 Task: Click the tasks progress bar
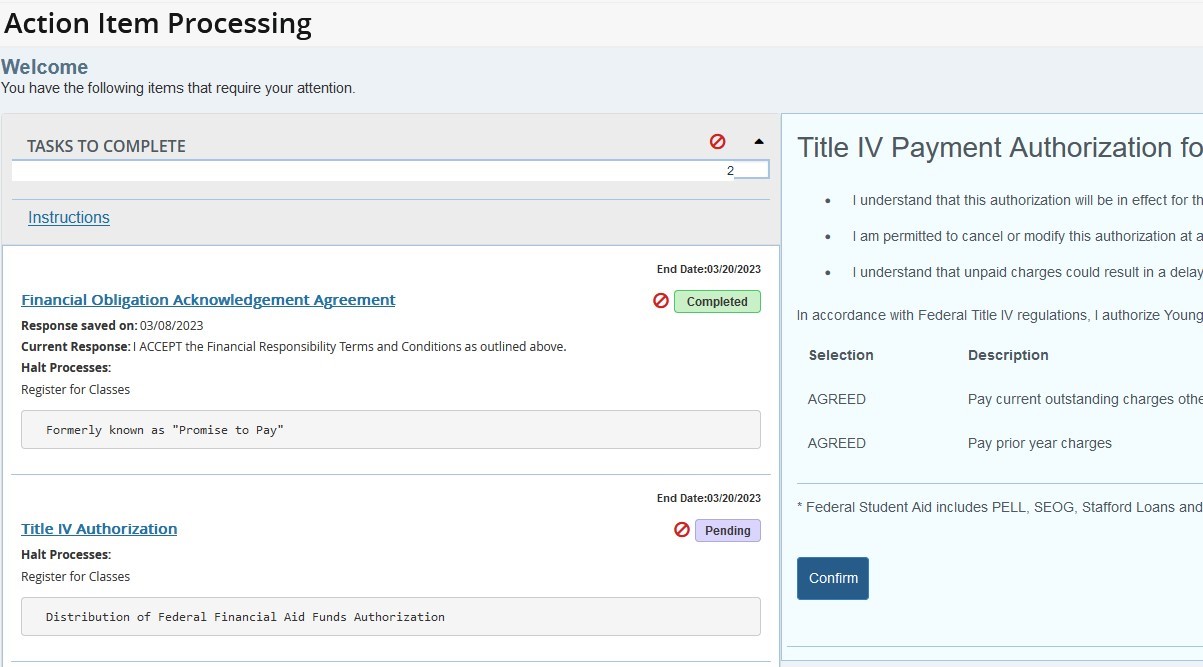click(390, 171)
